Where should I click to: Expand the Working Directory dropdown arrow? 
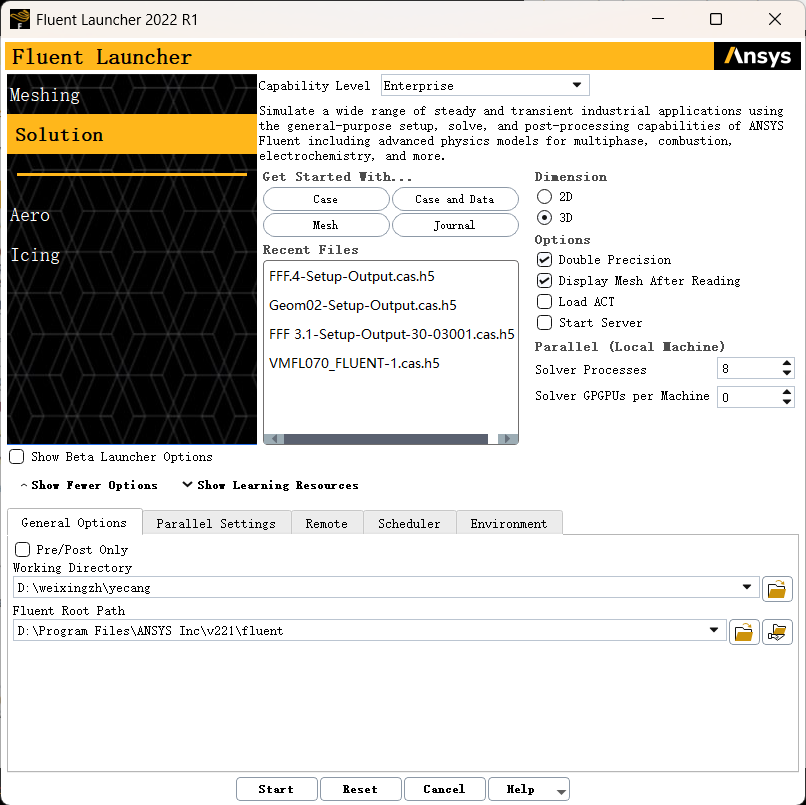click(746, 587)
